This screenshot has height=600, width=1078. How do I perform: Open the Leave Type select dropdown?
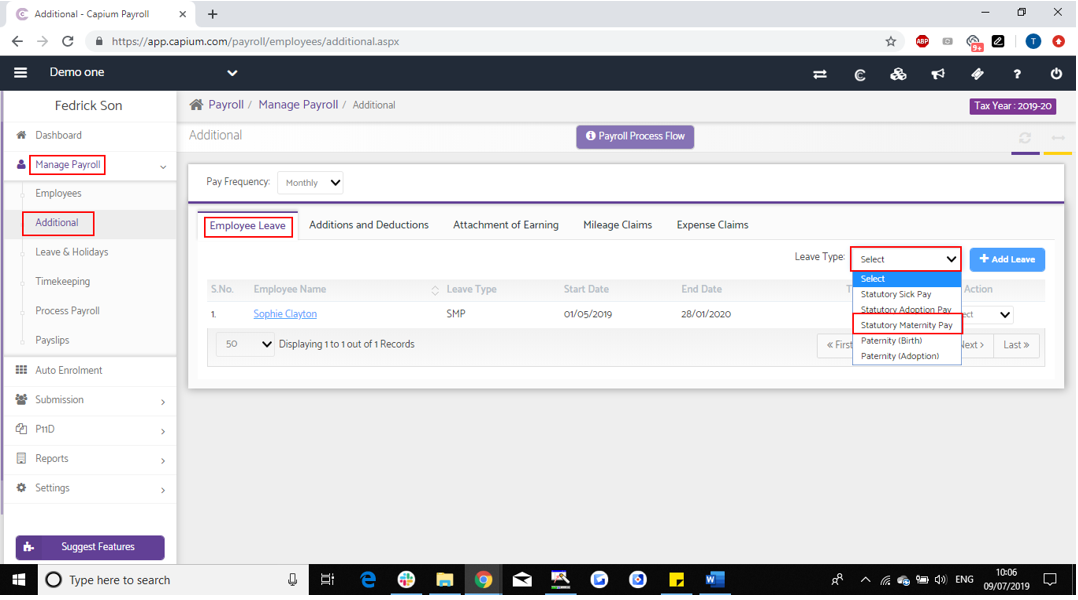point(906,259)
